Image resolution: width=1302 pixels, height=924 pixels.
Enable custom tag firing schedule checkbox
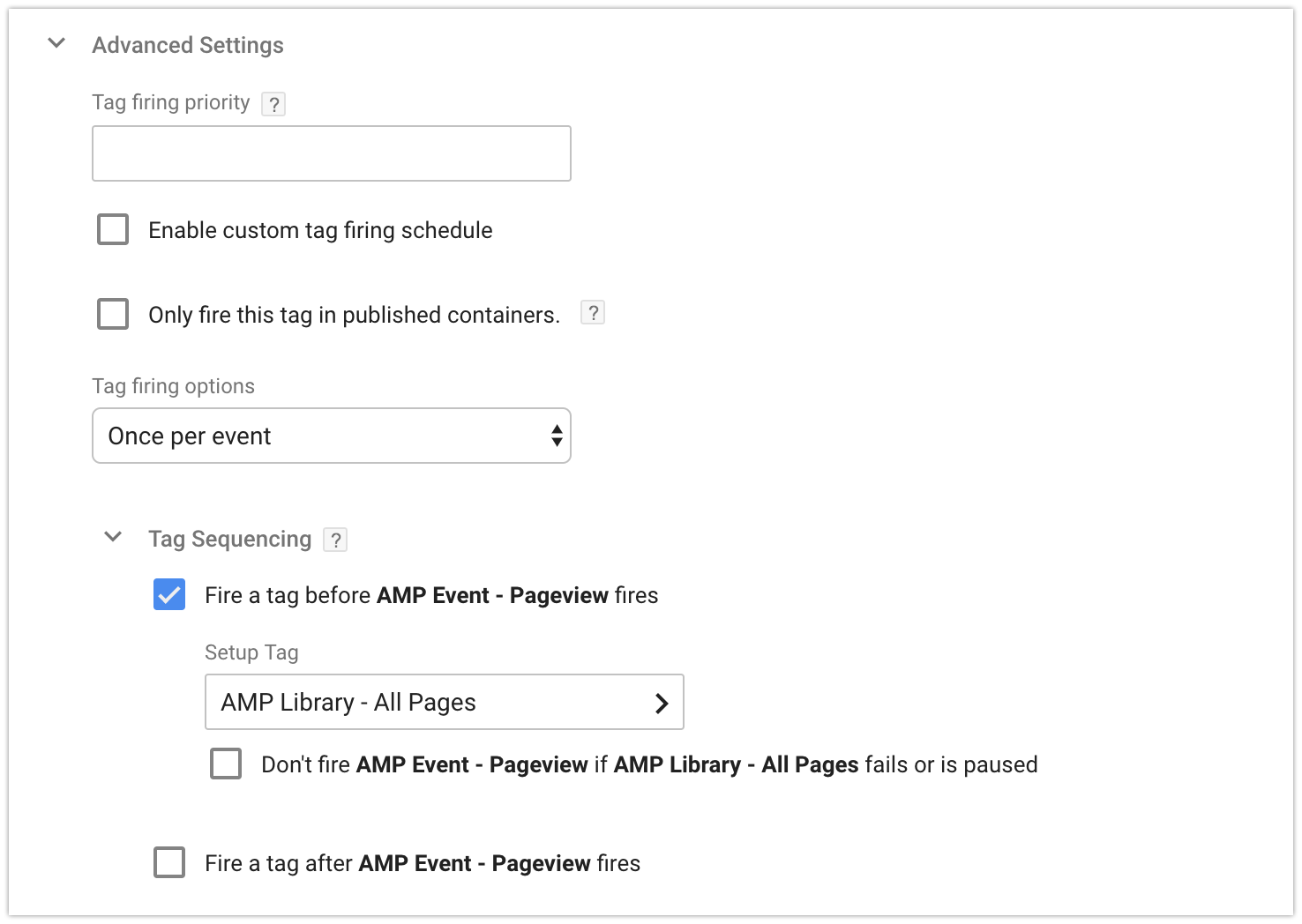[113, 229]
